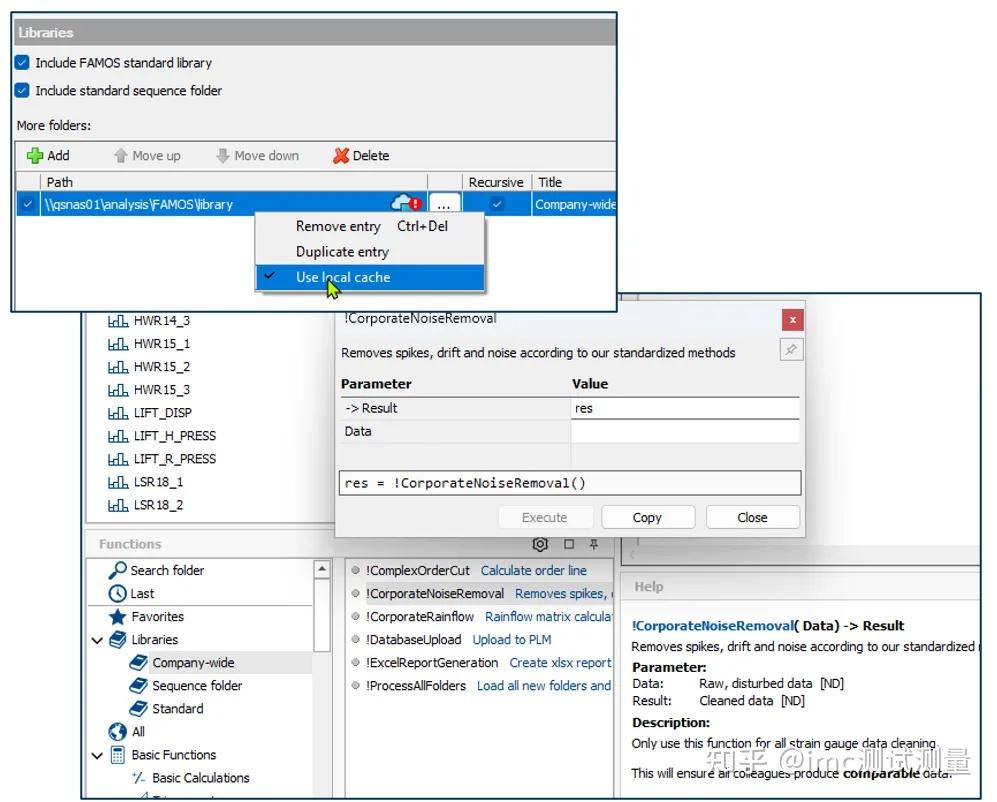Click the Copy button
The image size is (997, 802).
[648, 517]
